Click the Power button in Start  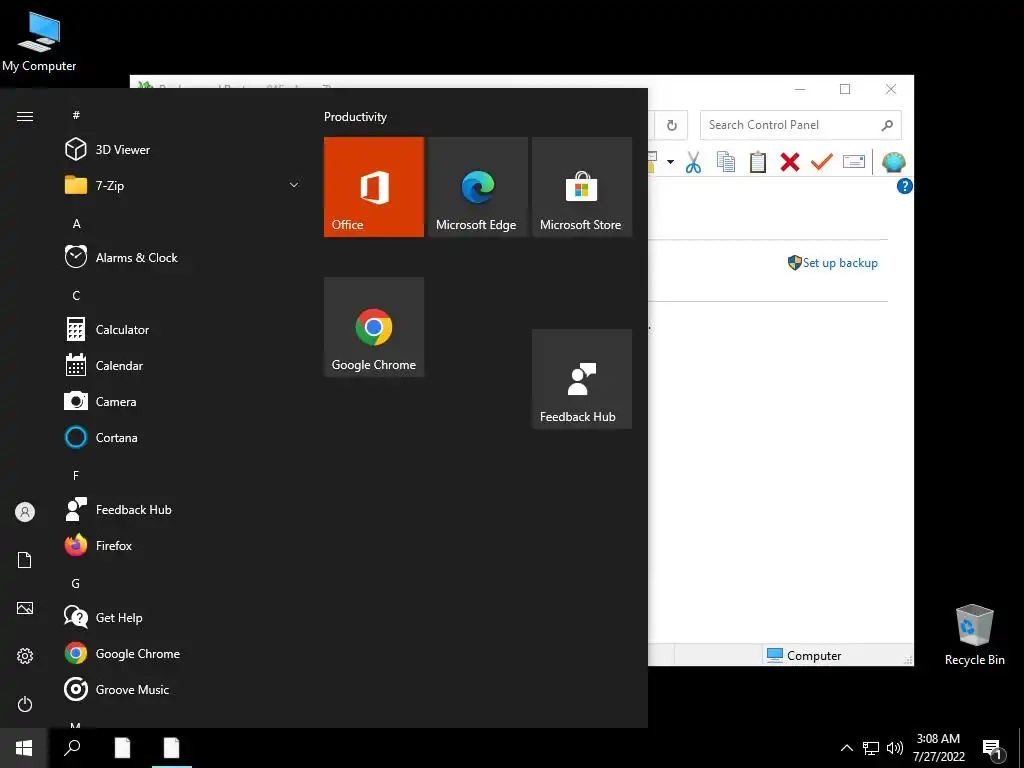25,704
